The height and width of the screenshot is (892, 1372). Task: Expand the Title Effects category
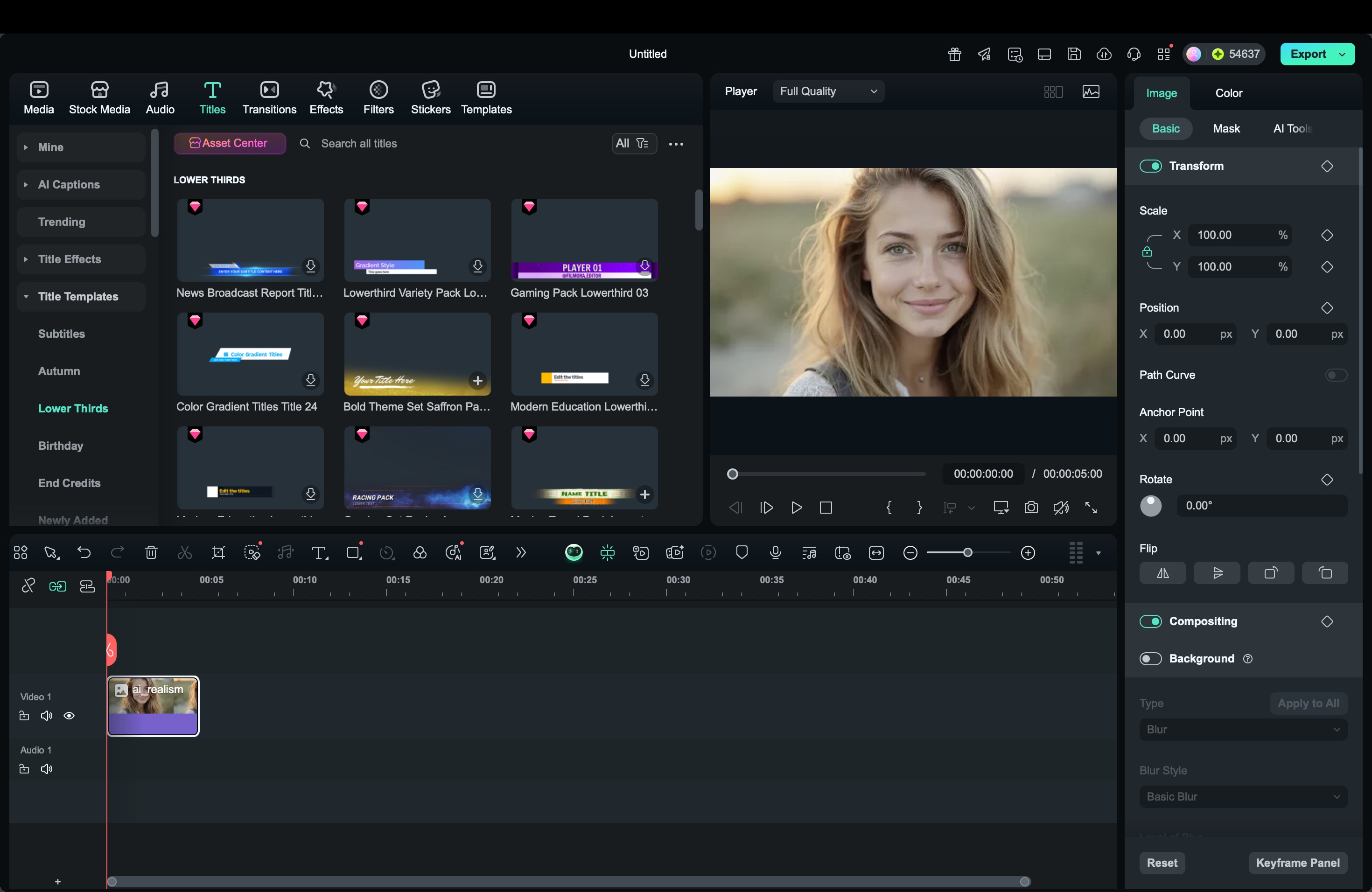(x=25, y=259)
